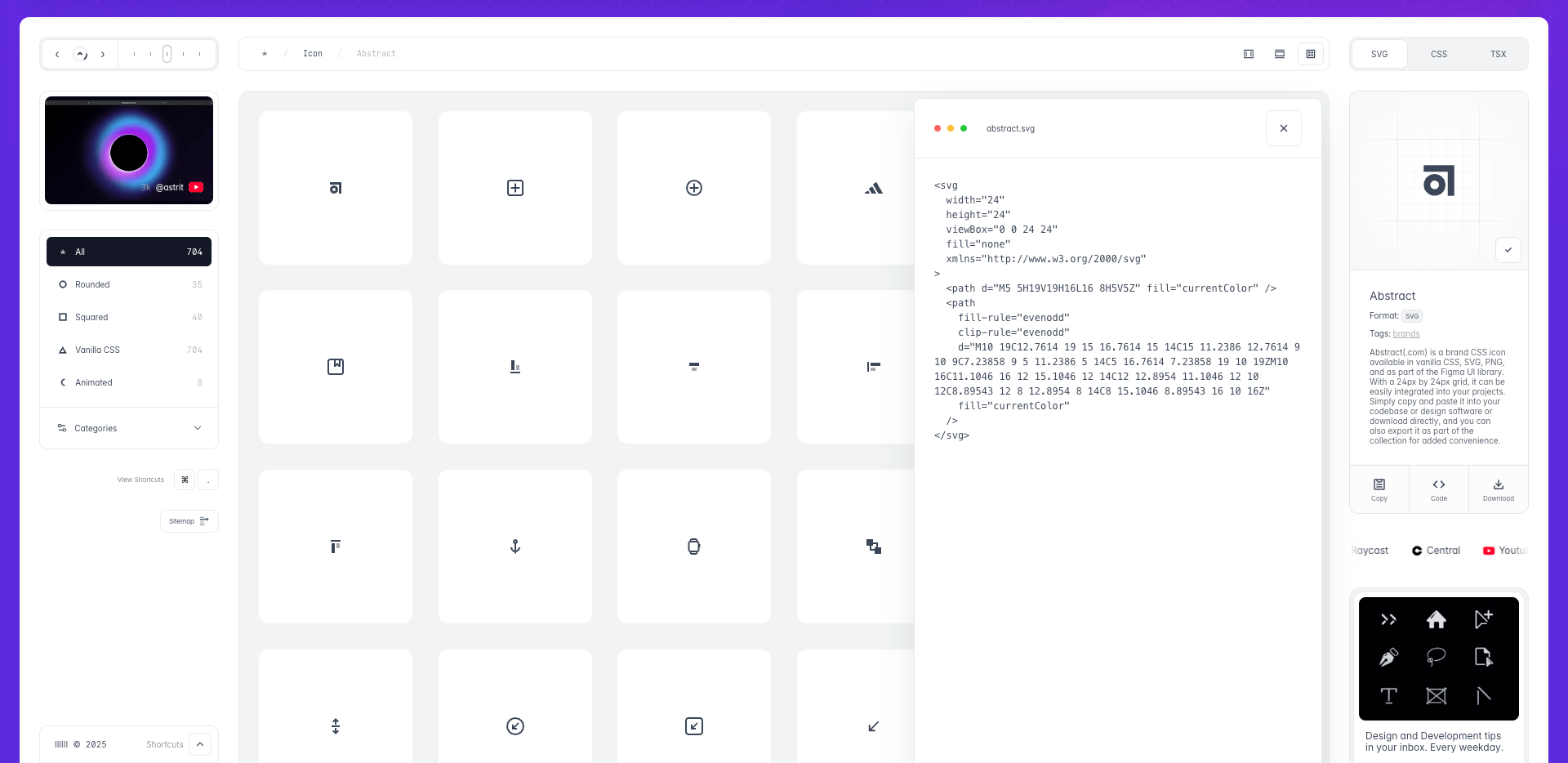Open the Abstract brand icon card
This screenshot has width=1568, height=763.
pos(336,188)
